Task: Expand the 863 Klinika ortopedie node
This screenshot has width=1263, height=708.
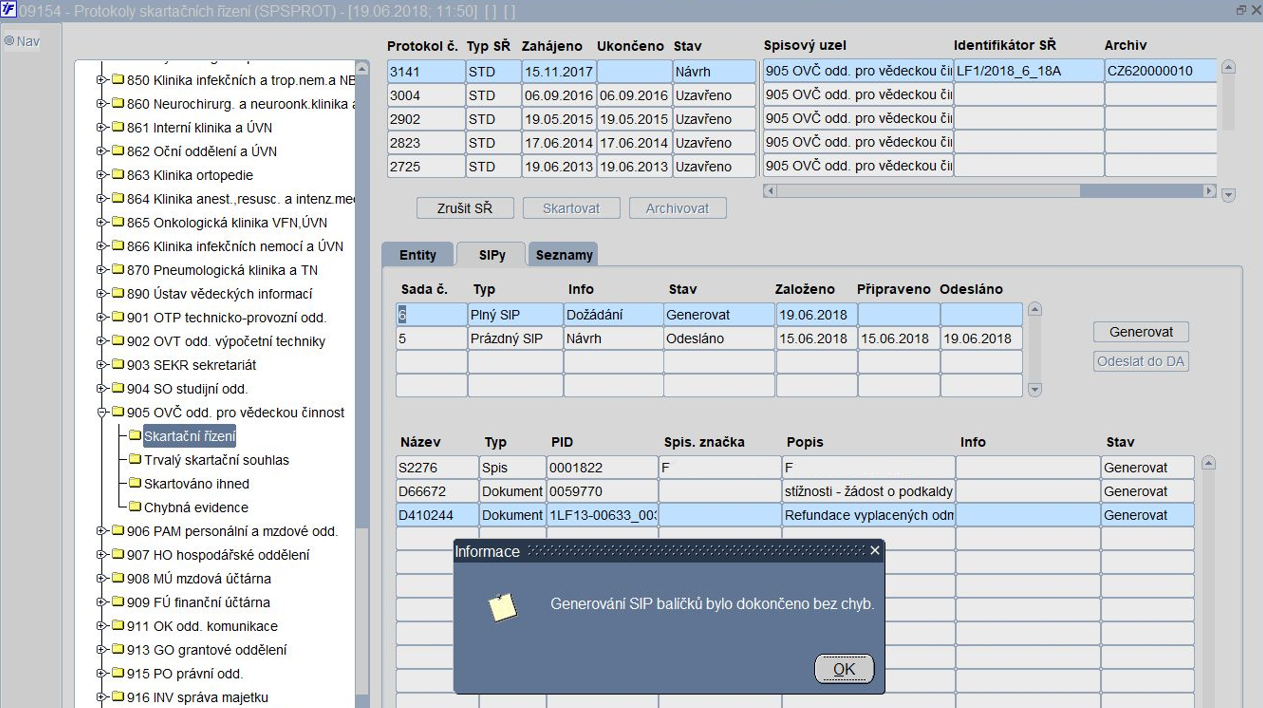Action: tap(101, 175)
